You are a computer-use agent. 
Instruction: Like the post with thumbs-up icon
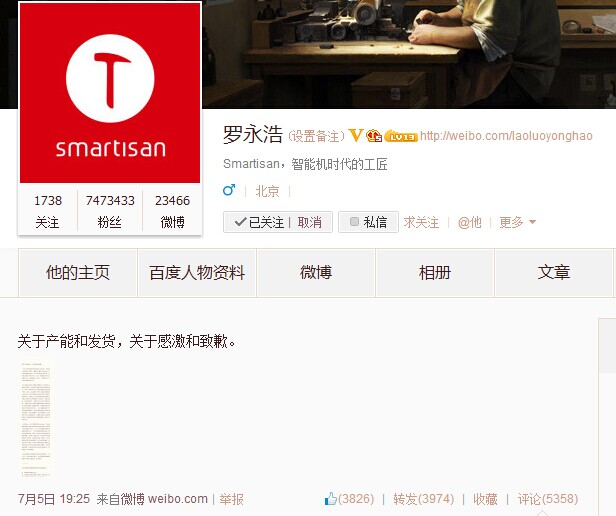pos(331,499)
